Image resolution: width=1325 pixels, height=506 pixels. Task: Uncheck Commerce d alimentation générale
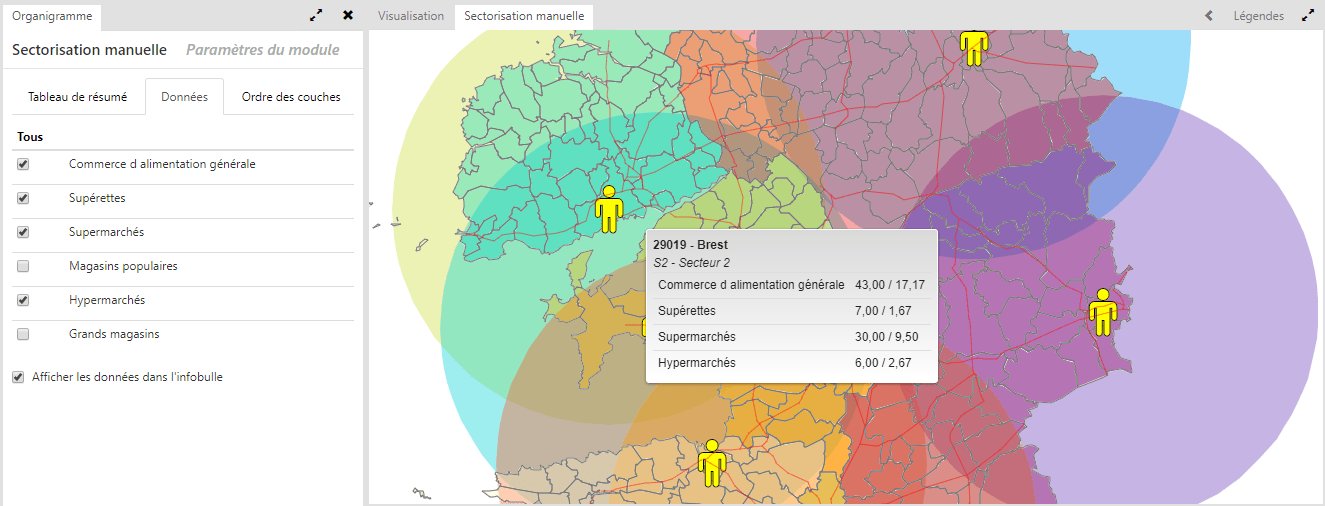click(x=23, y=164)
